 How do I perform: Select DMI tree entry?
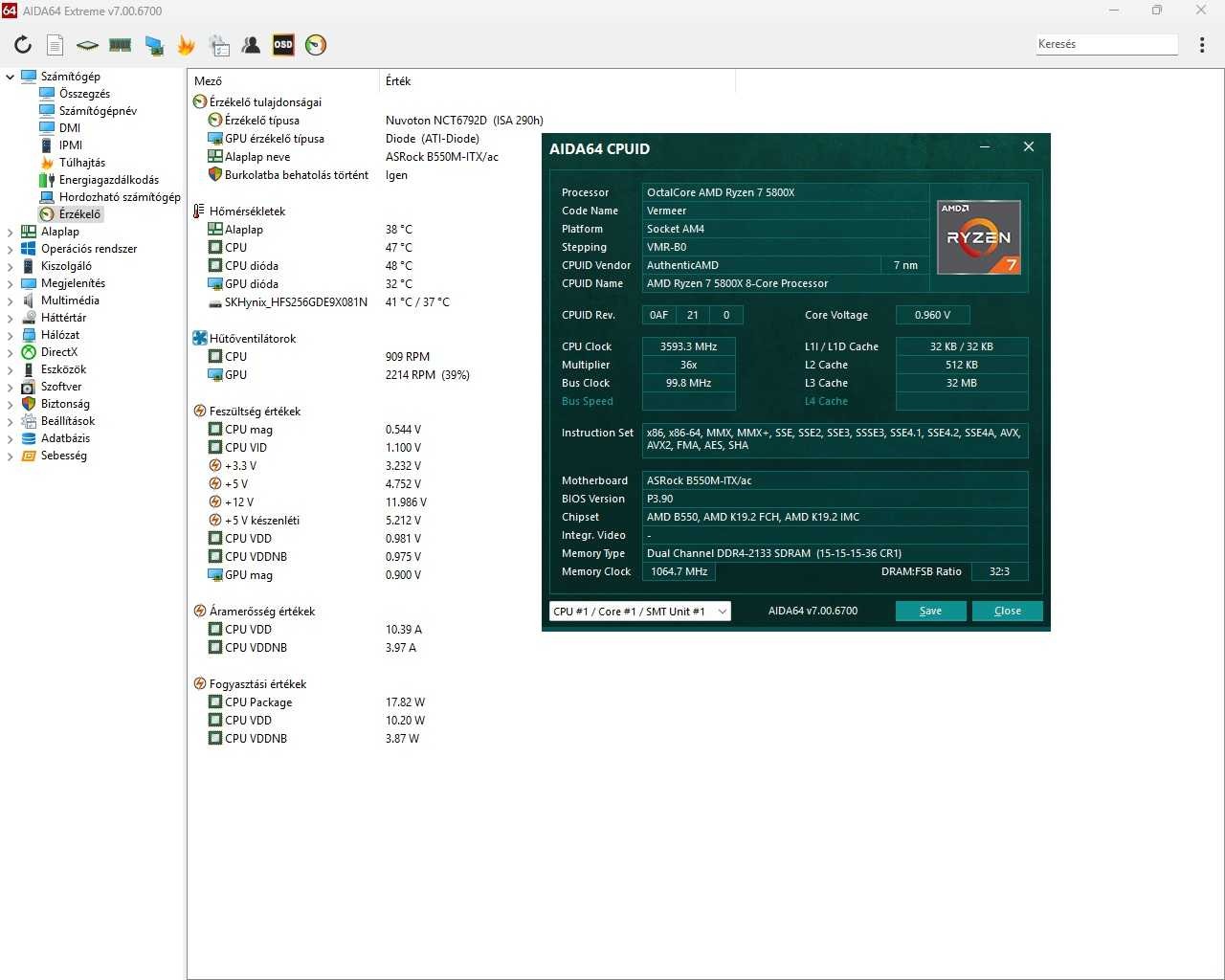click(70, 128)
